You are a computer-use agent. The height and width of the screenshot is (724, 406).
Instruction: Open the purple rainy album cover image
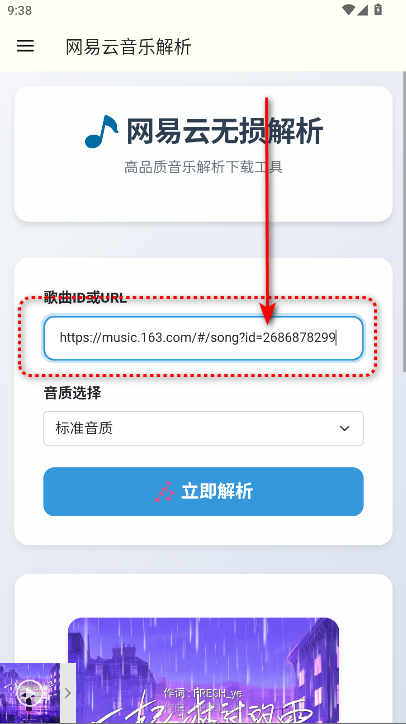tap(203, 670)
